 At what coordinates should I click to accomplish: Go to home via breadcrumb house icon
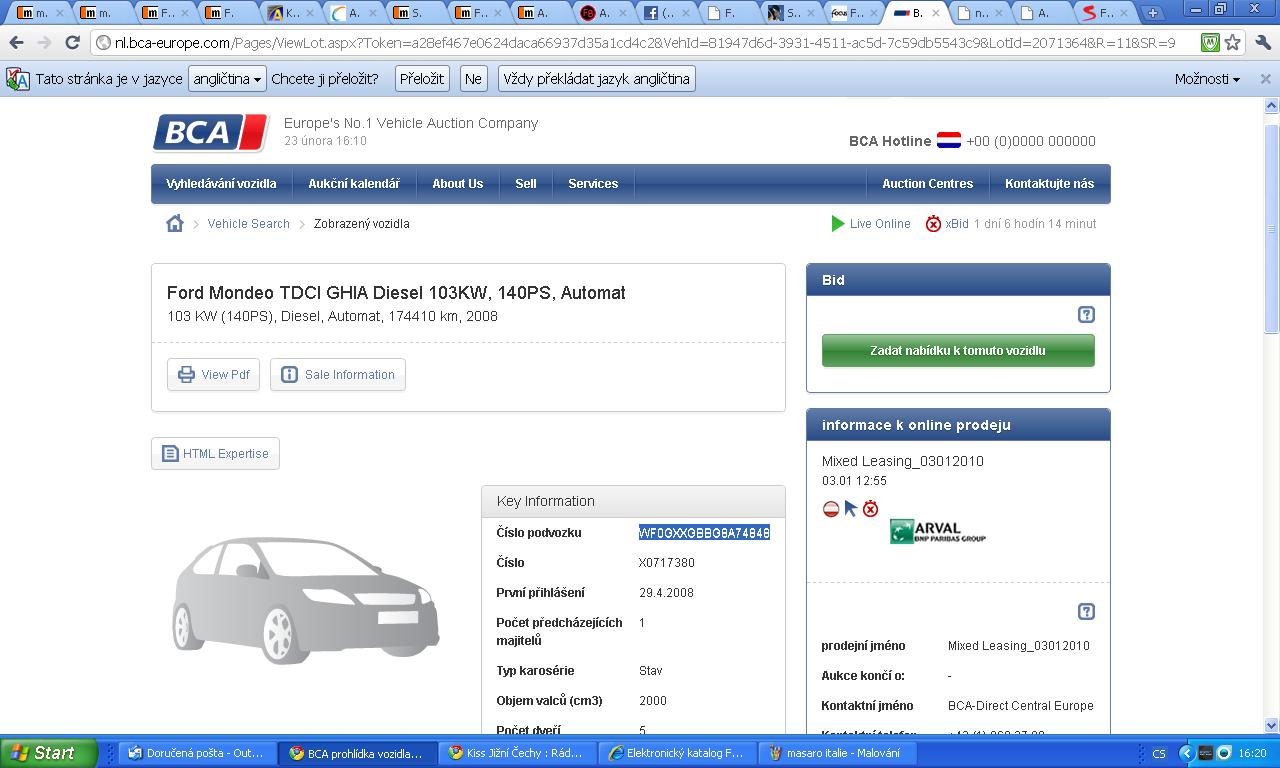175,224
